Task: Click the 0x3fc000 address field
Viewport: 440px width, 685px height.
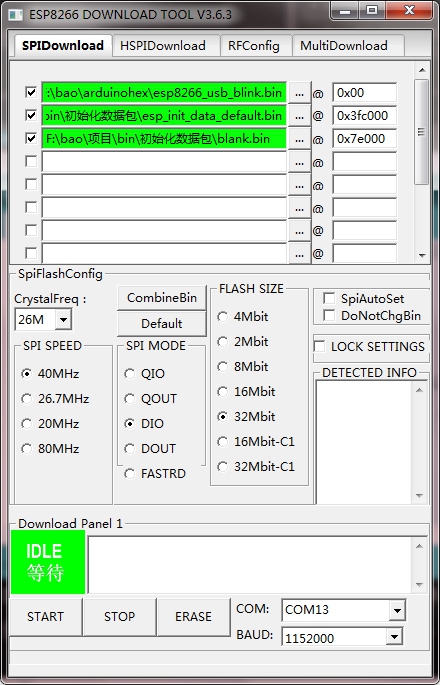Action: pyautogui.click(x=364, y=116)
